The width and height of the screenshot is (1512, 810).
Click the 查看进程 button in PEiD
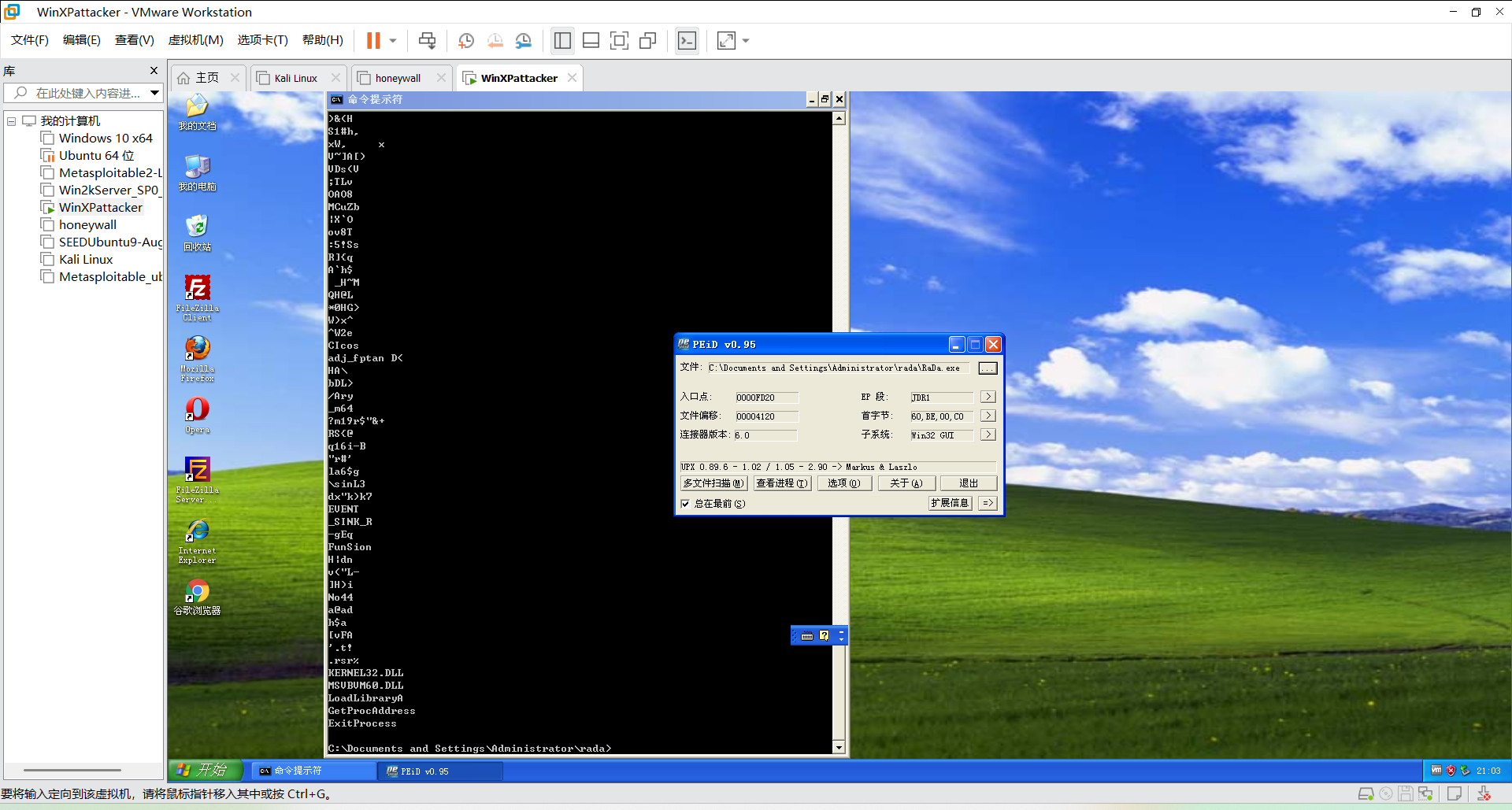tap(782, 483)
